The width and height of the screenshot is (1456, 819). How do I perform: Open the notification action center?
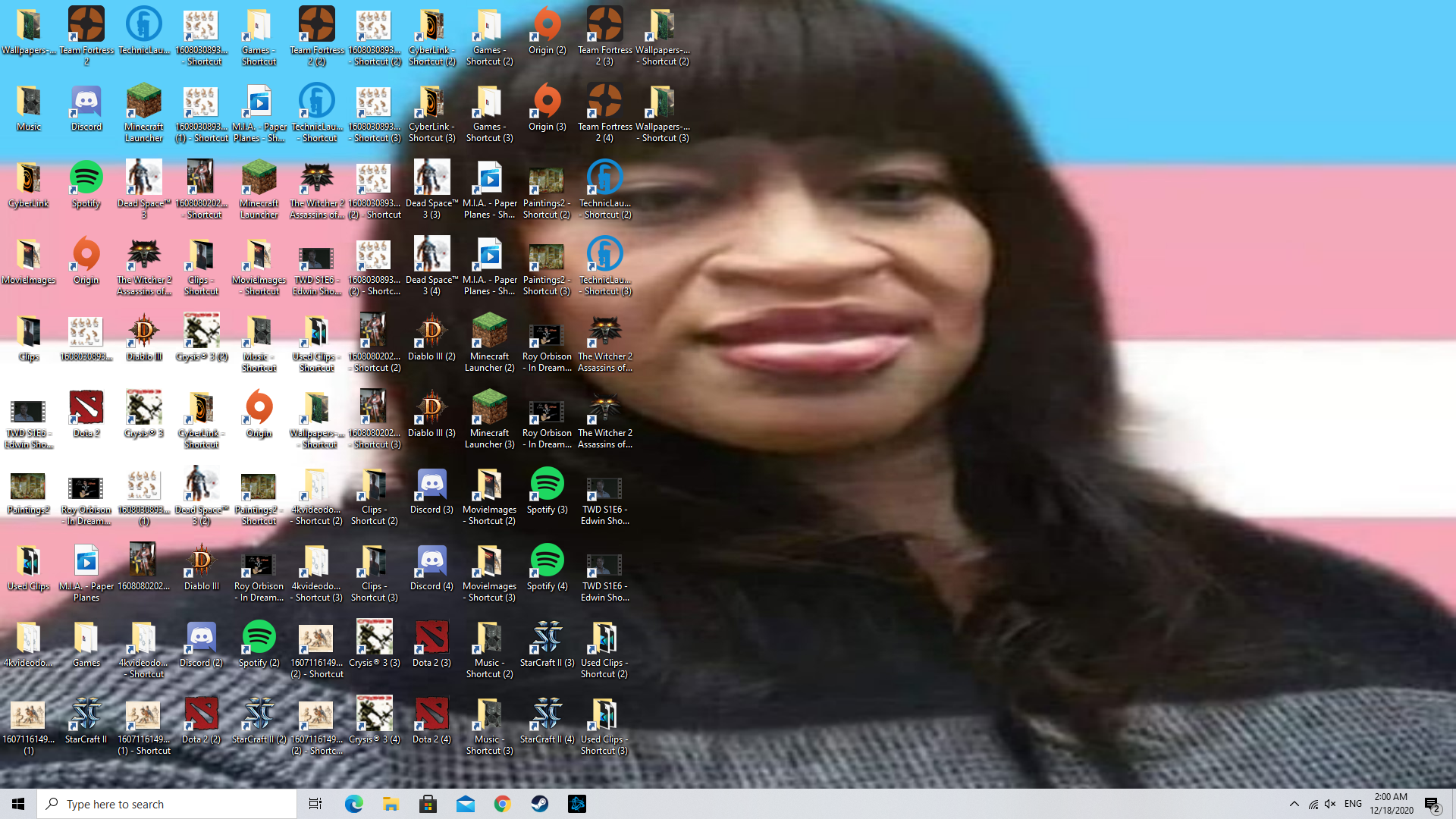pos(1432,804)
